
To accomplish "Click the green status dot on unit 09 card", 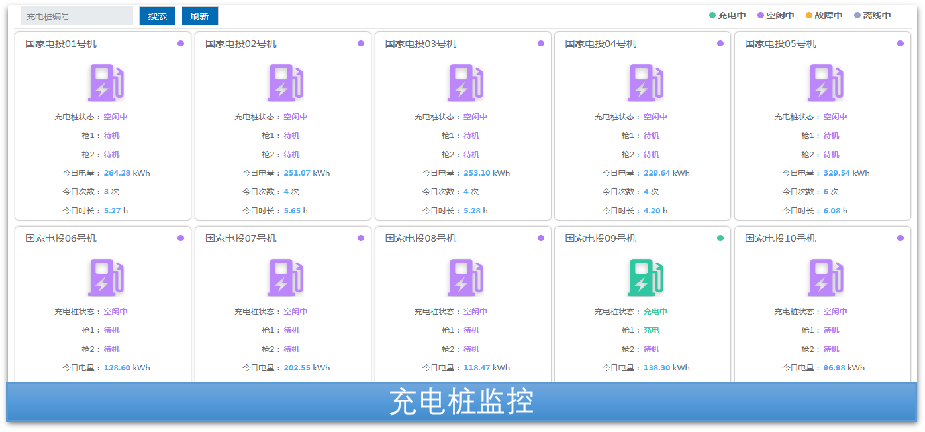I will tap(720, 238).
